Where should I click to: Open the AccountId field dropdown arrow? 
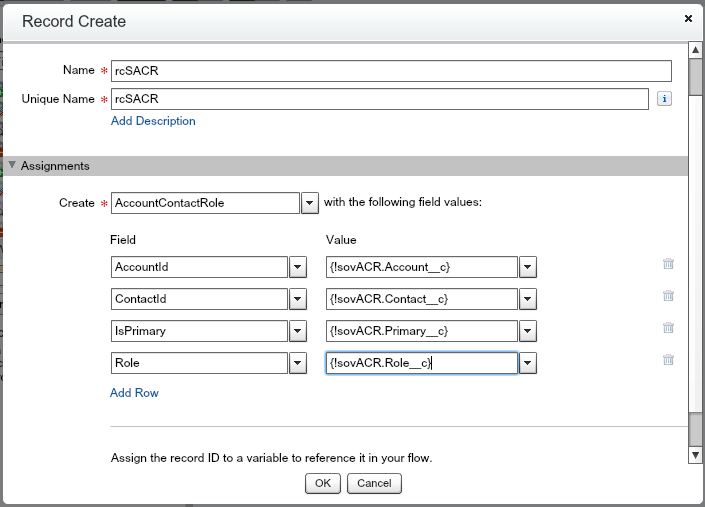coord(297,267)
